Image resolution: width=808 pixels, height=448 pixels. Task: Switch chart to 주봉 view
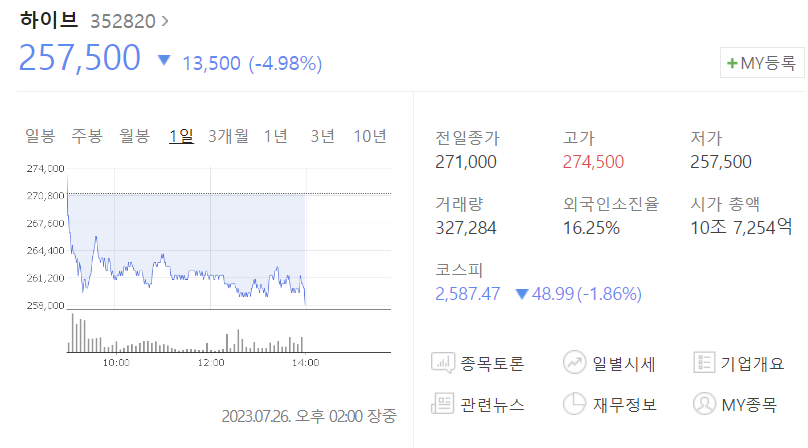click(x=87, y=136)
